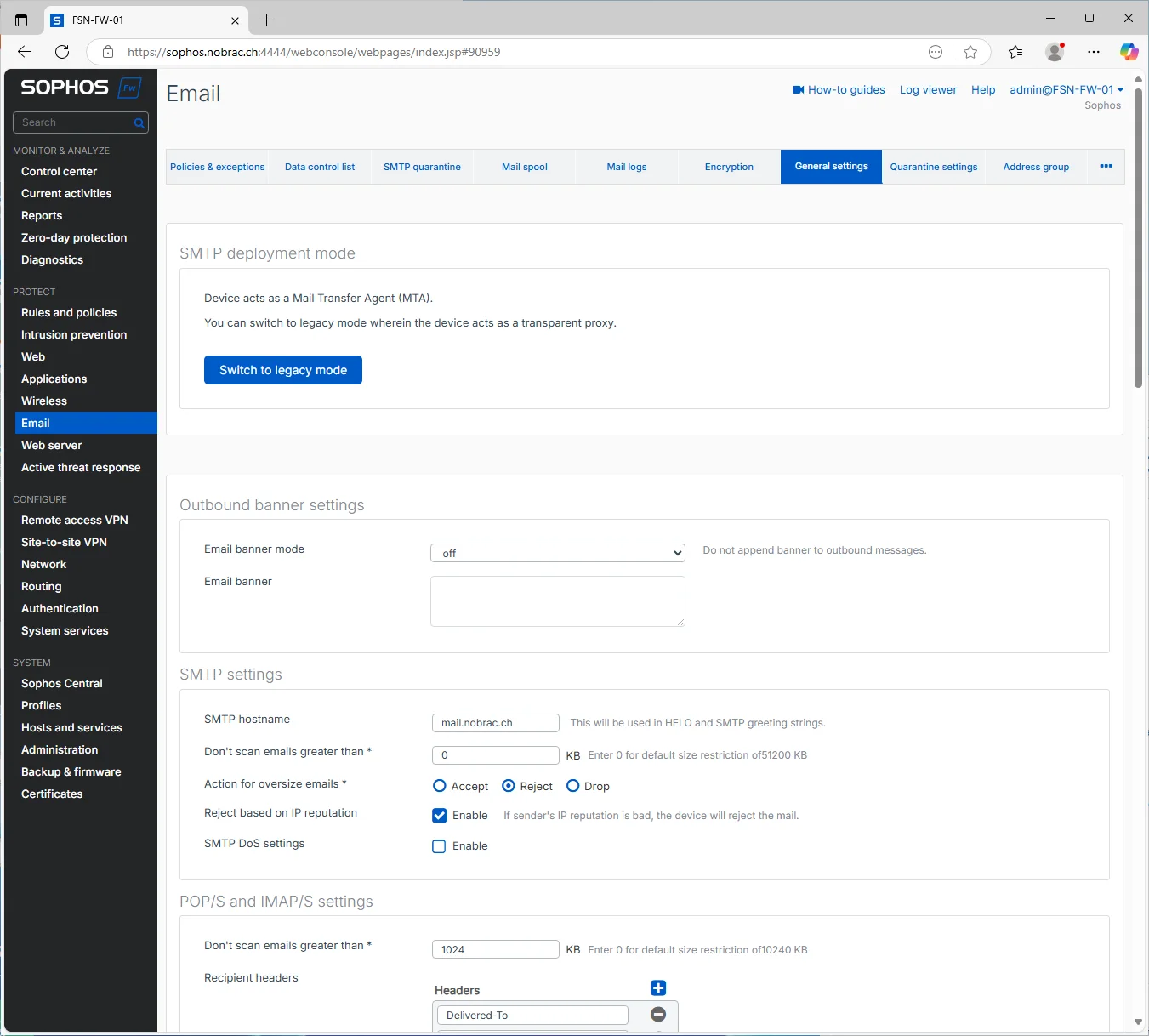1149x1036 pixels.
Task: Open browser Settings and more menu
Action: pyautogui.click(x=1094, y=52)
